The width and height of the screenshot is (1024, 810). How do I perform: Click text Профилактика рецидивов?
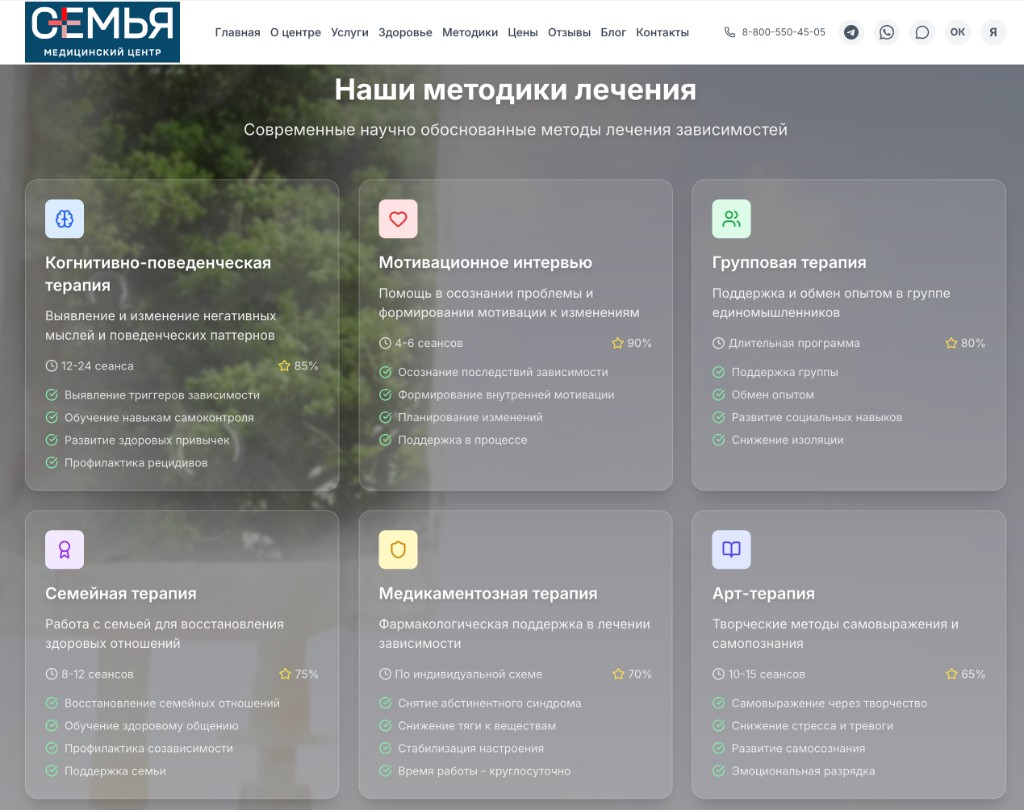coord(136,462)
